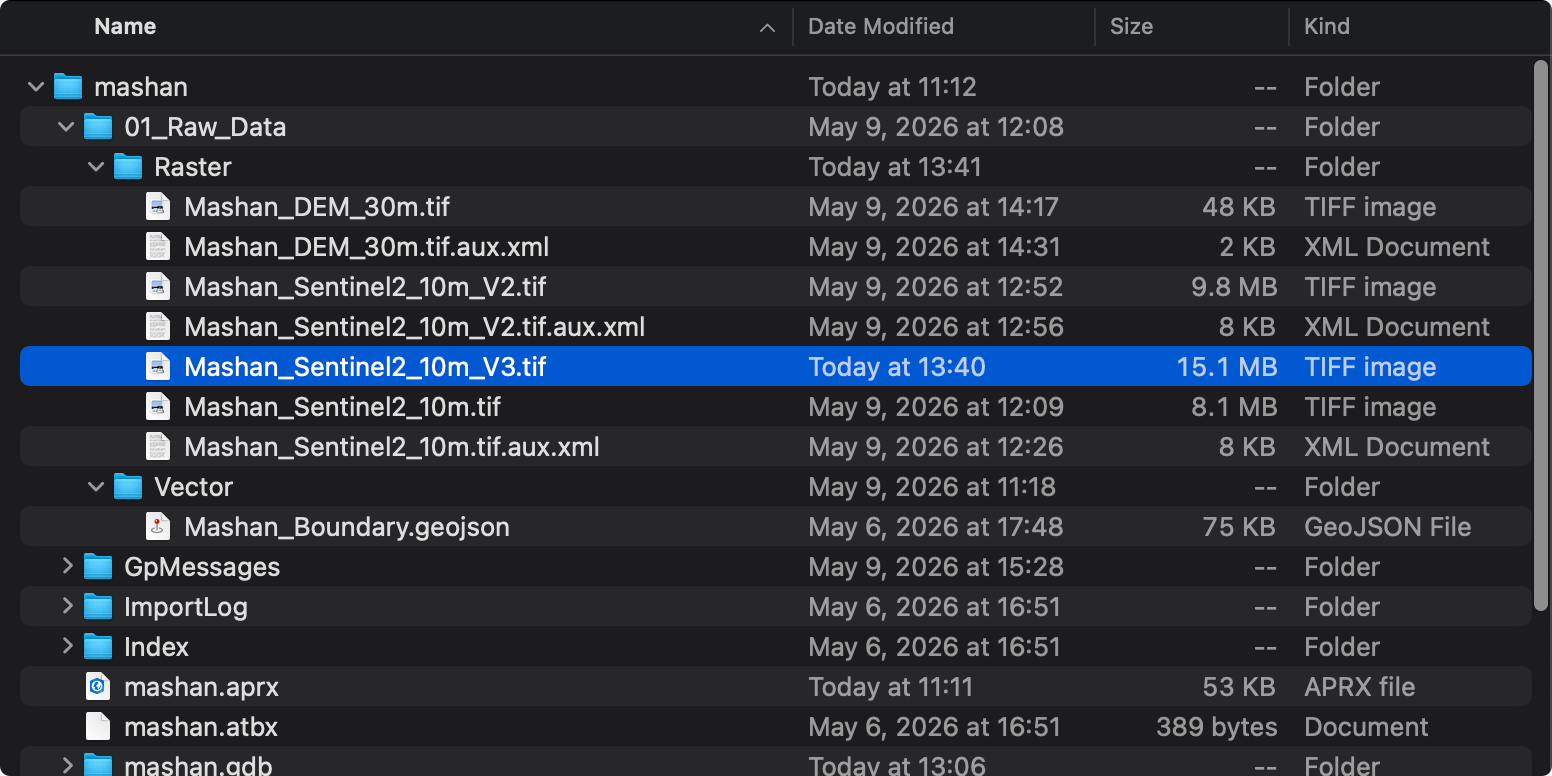
Task: Click the Mashan_DEM_30m.tif TIFF file icon
Action: coord(157,207)
